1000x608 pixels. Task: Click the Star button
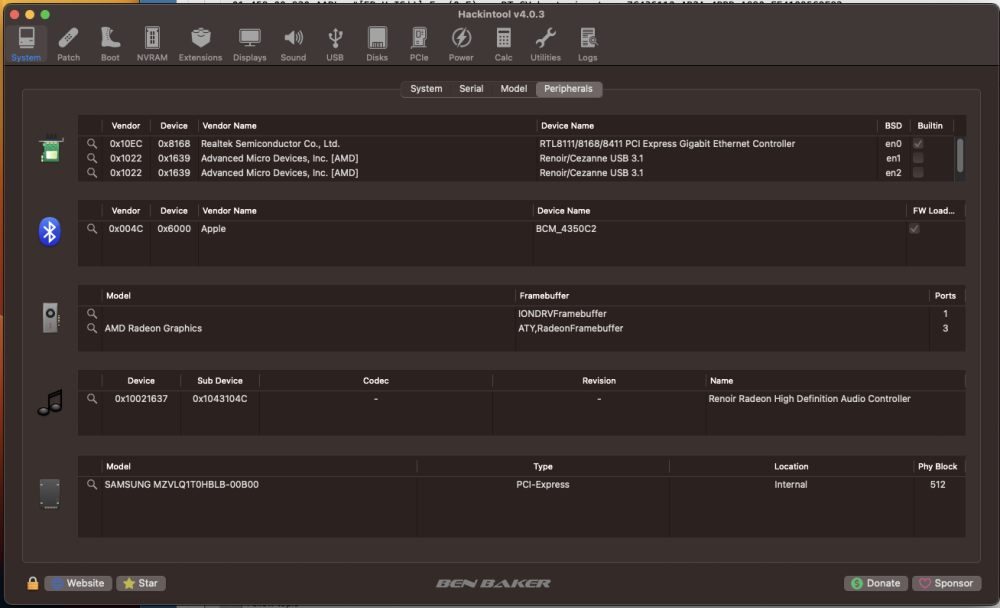(x=141, y=583)
